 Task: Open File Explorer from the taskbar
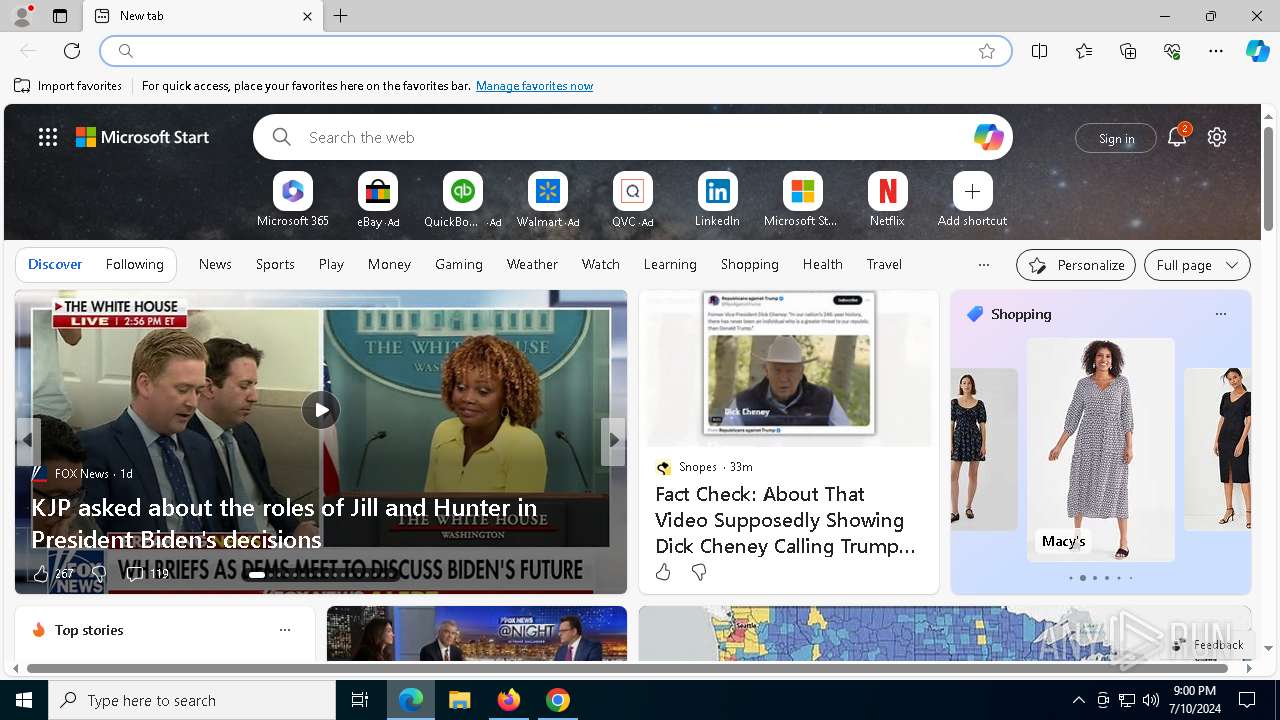pos(460,700)
